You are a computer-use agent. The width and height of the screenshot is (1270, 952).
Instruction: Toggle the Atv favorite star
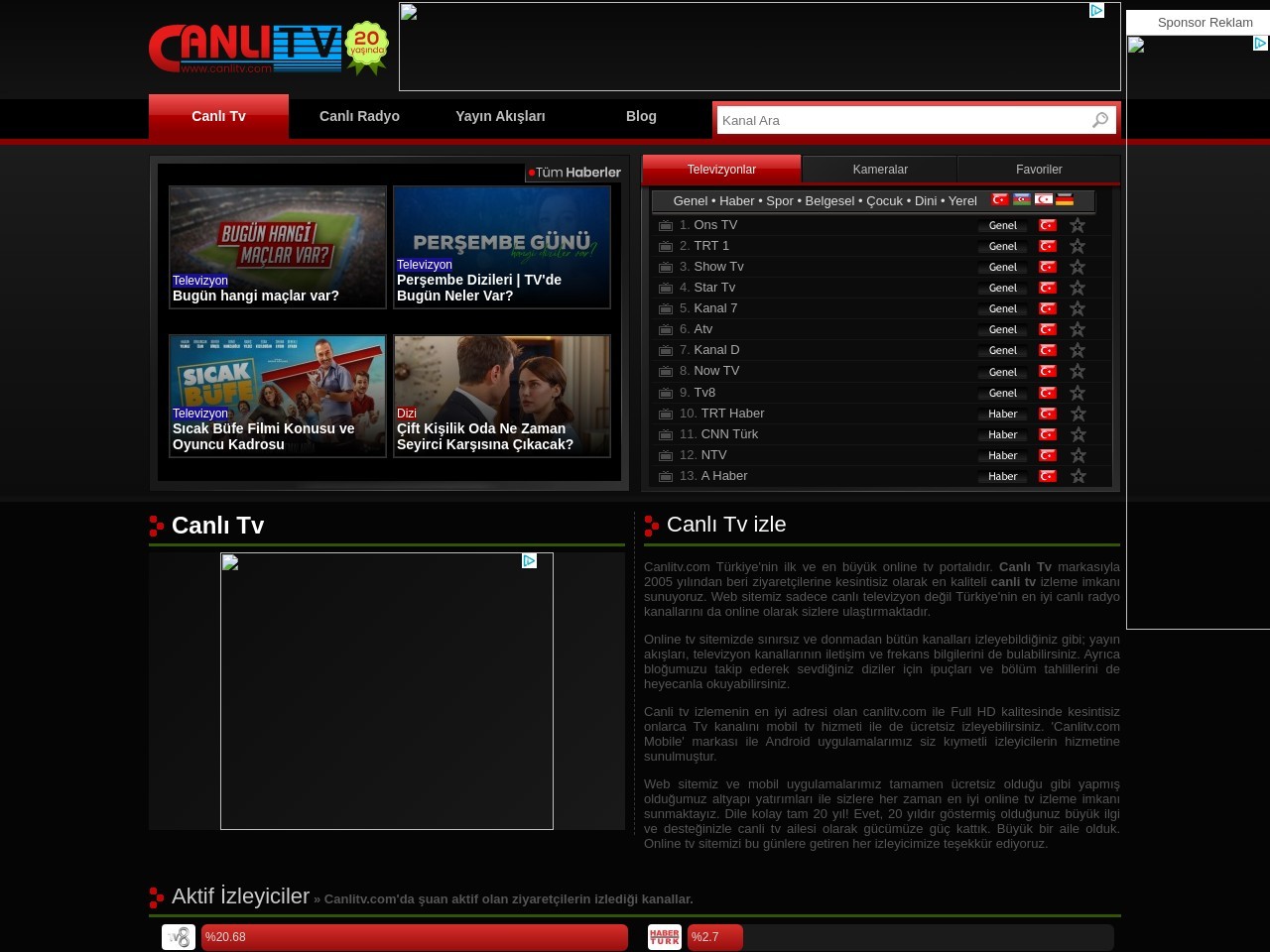point(1078,329)
